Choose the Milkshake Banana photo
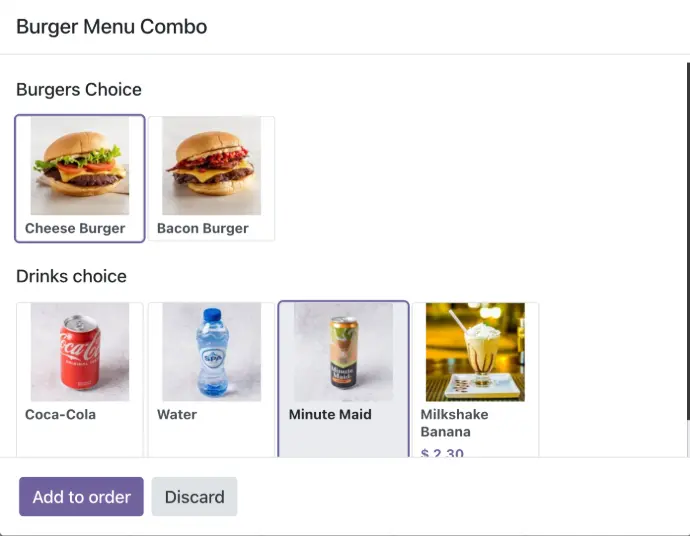This screenshot has width=690, height=536. tap(475, 352)
